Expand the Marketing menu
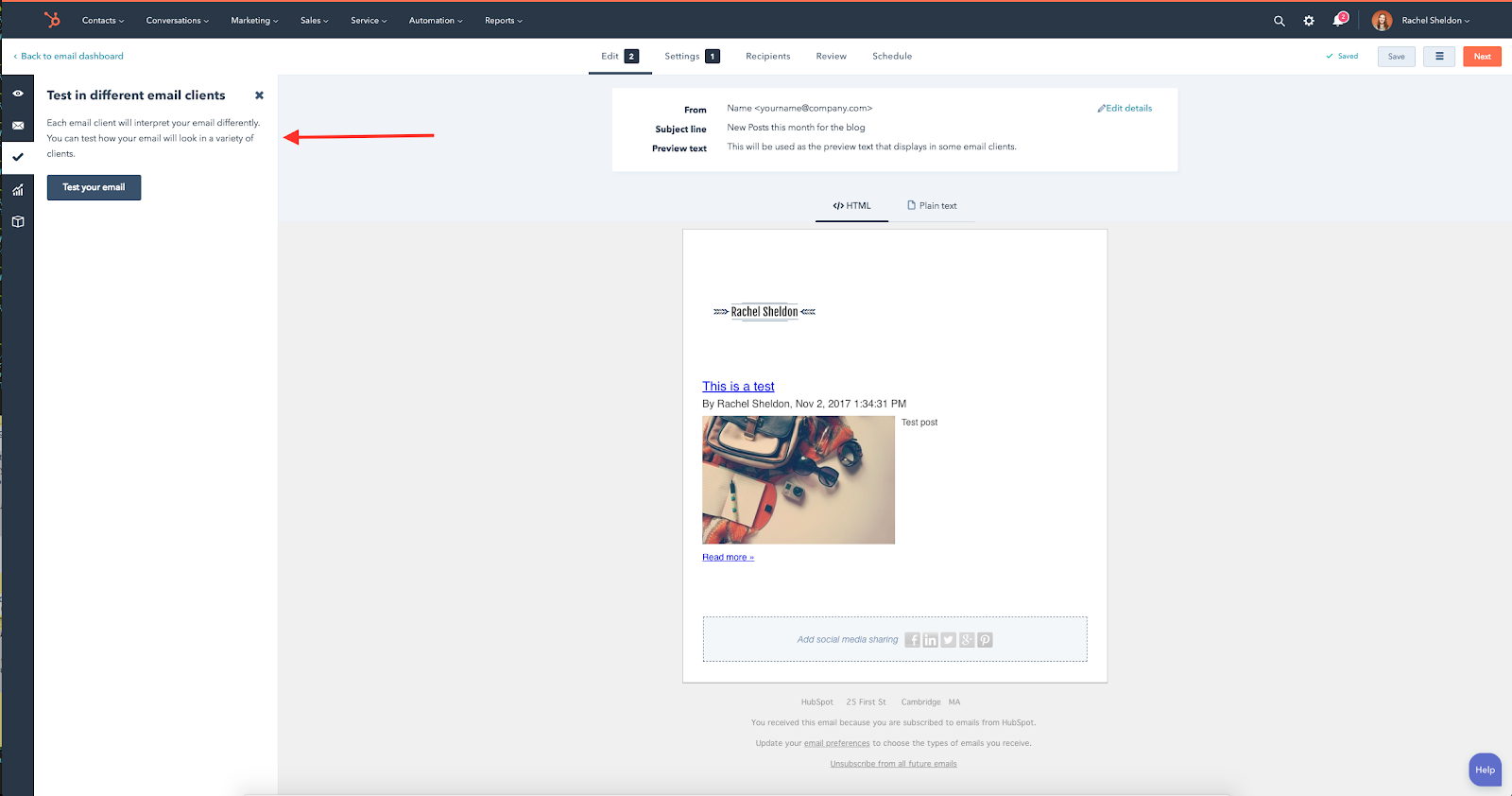 254,21
